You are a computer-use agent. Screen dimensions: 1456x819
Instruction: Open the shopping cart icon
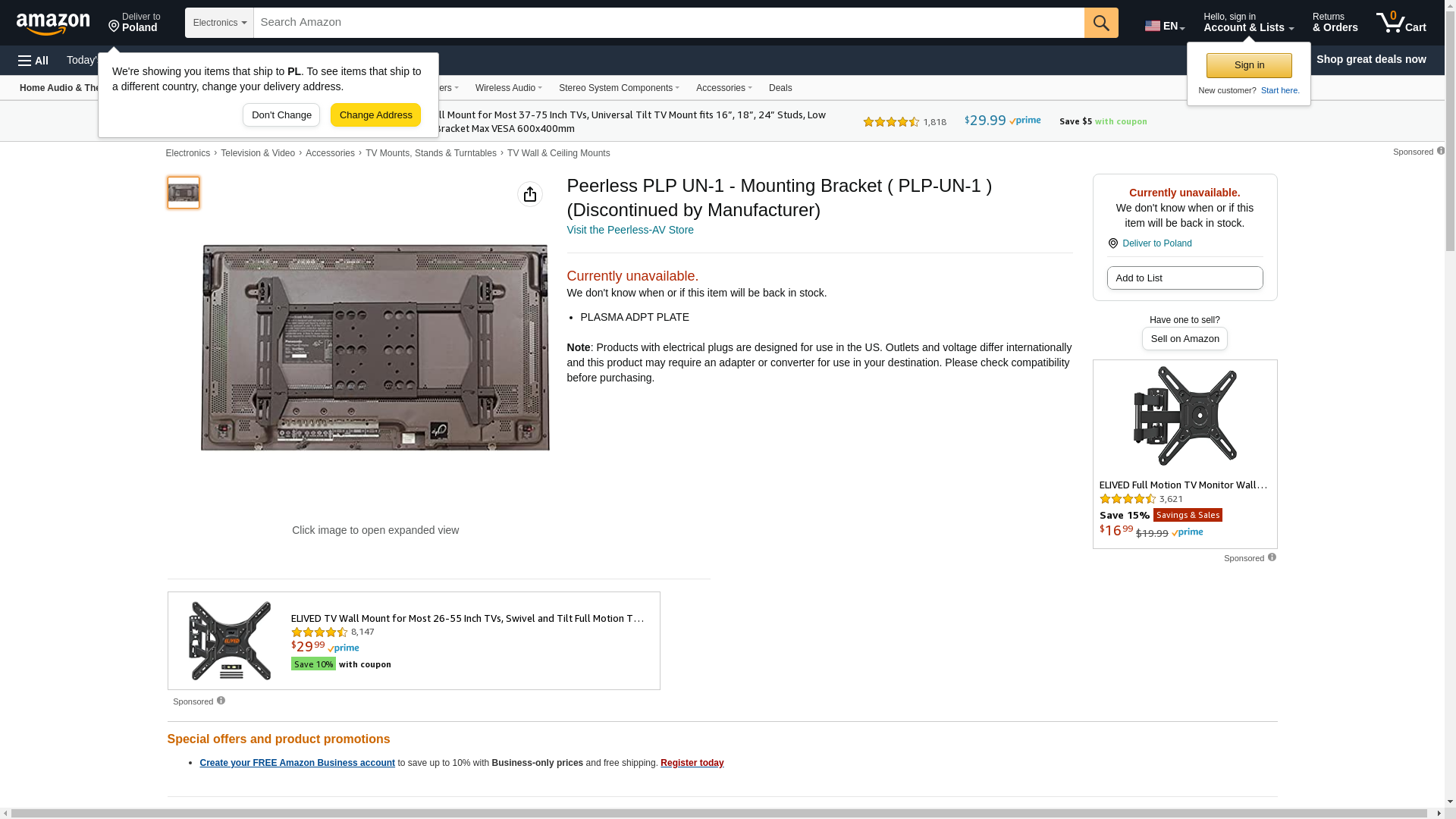[1400, 23]
